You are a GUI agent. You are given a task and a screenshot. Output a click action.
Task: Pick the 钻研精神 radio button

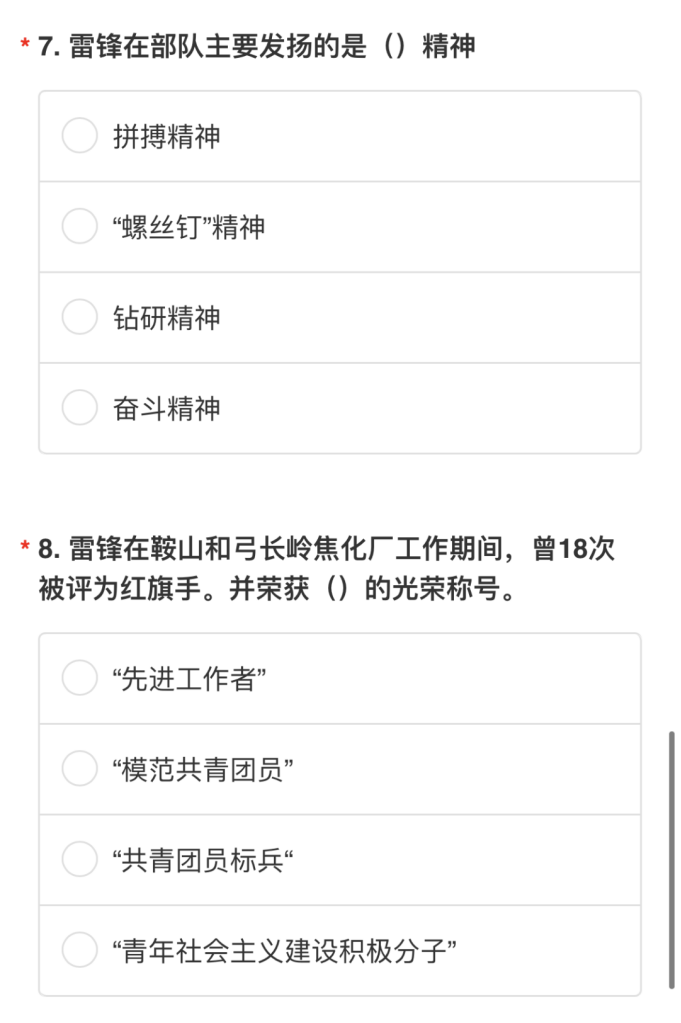point(80,318)
